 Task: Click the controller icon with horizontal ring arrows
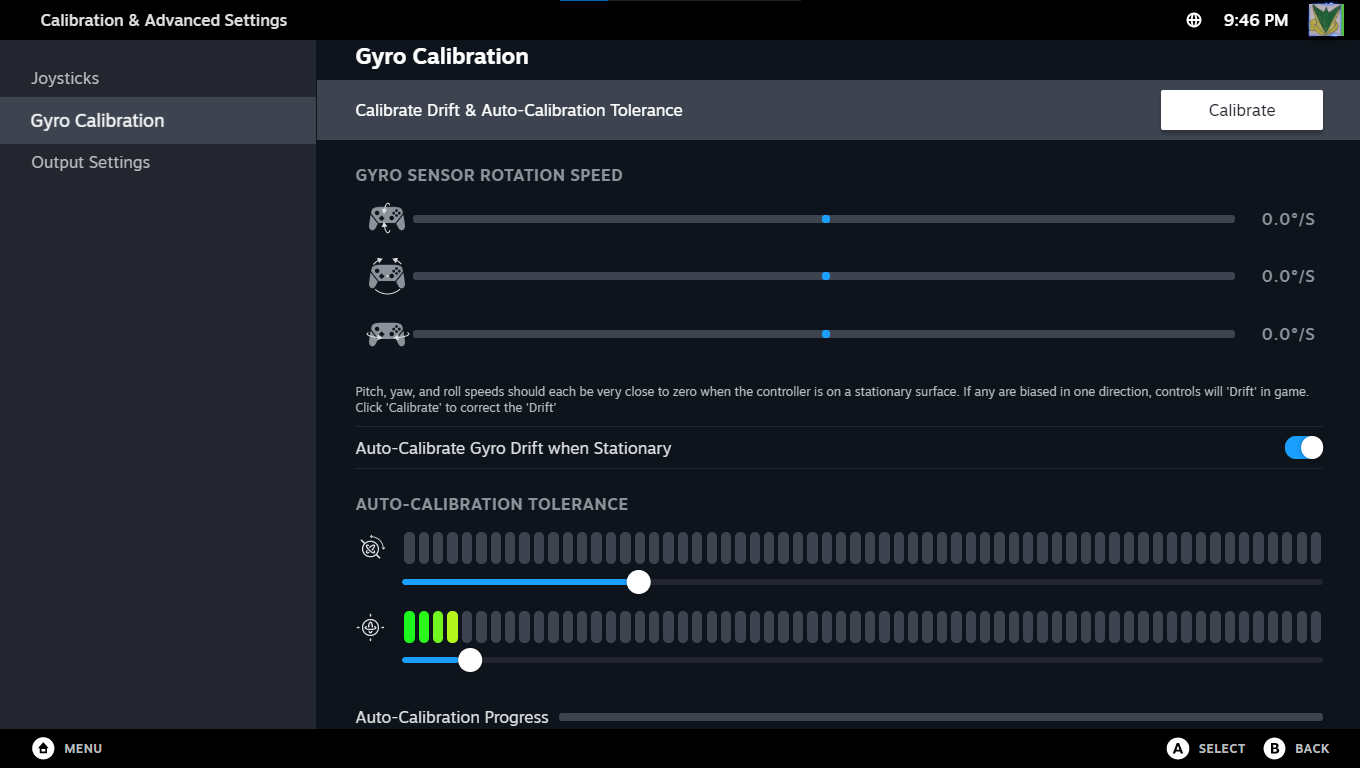[x=387, y=334]
